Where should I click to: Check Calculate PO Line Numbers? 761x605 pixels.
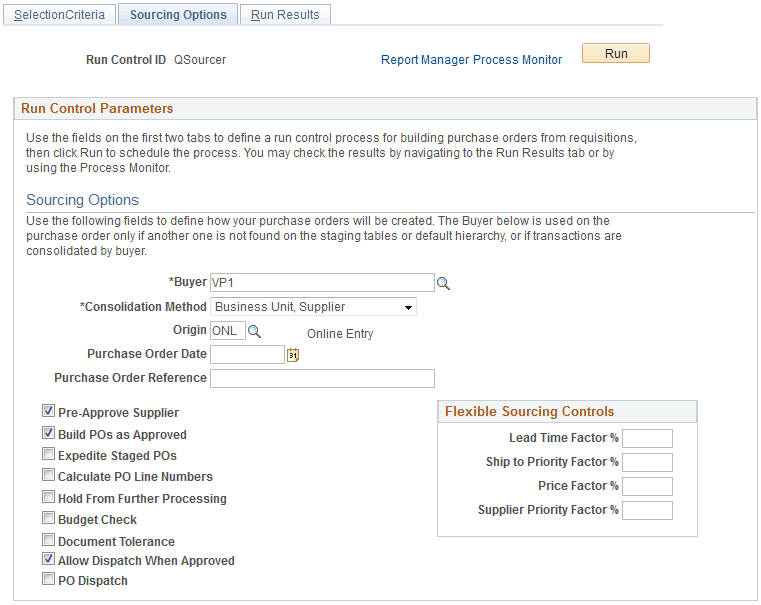point(48,474)
